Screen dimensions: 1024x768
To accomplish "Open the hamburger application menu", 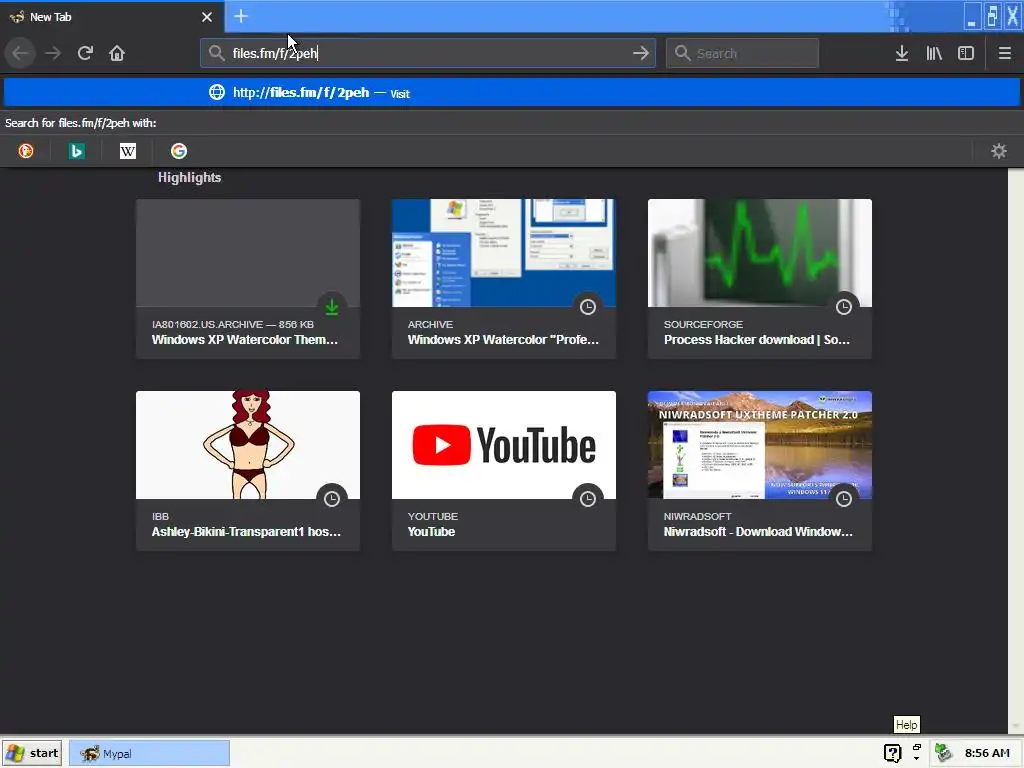I will pyautogui.click(x=1004, y=53).
